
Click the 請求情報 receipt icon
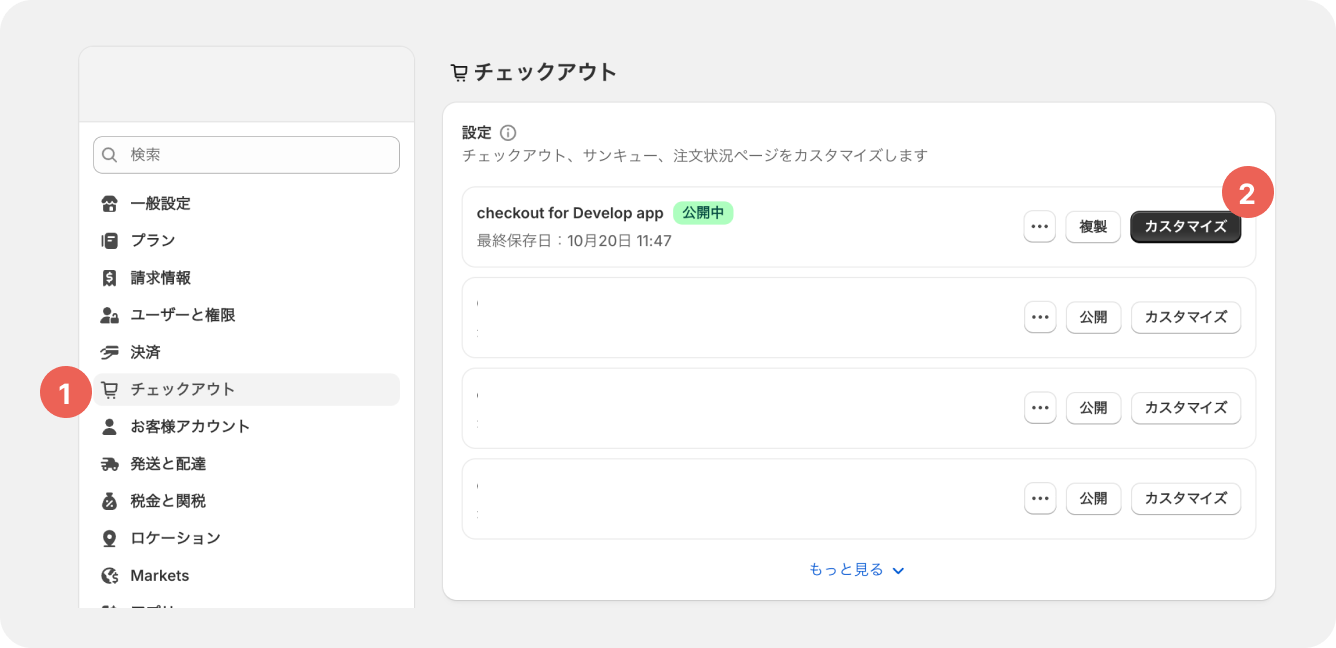click(110, 278)
